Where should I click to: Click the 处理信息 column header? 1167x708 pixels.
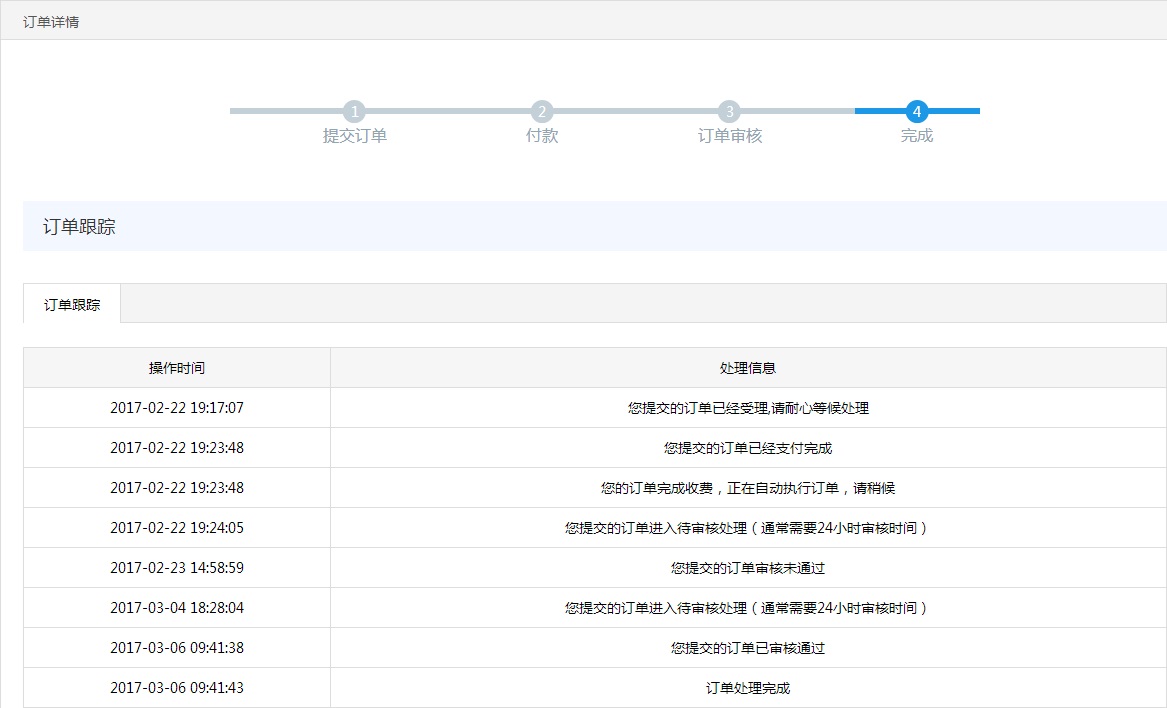748,367
